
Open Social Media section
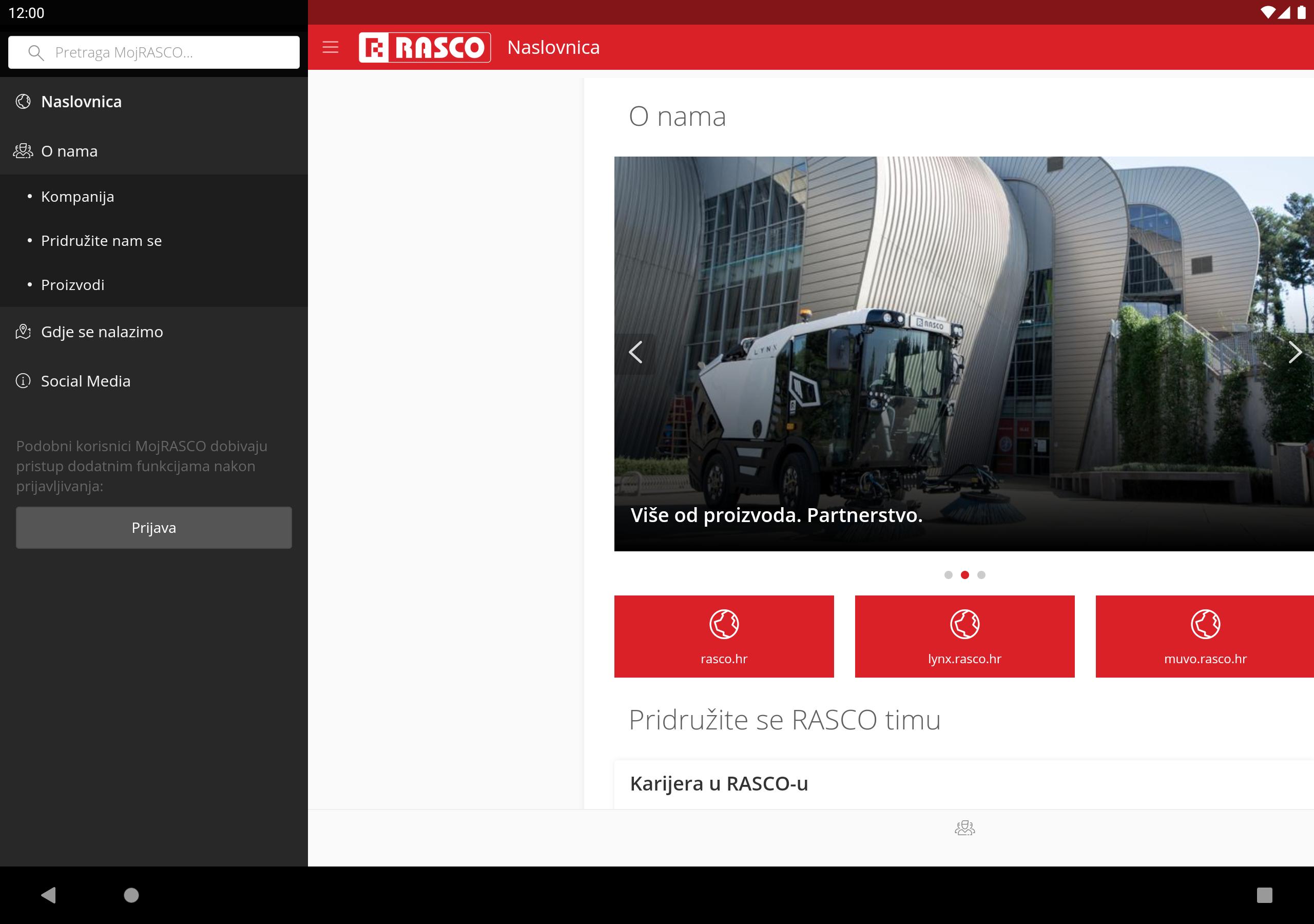click(x=154, y=381)
